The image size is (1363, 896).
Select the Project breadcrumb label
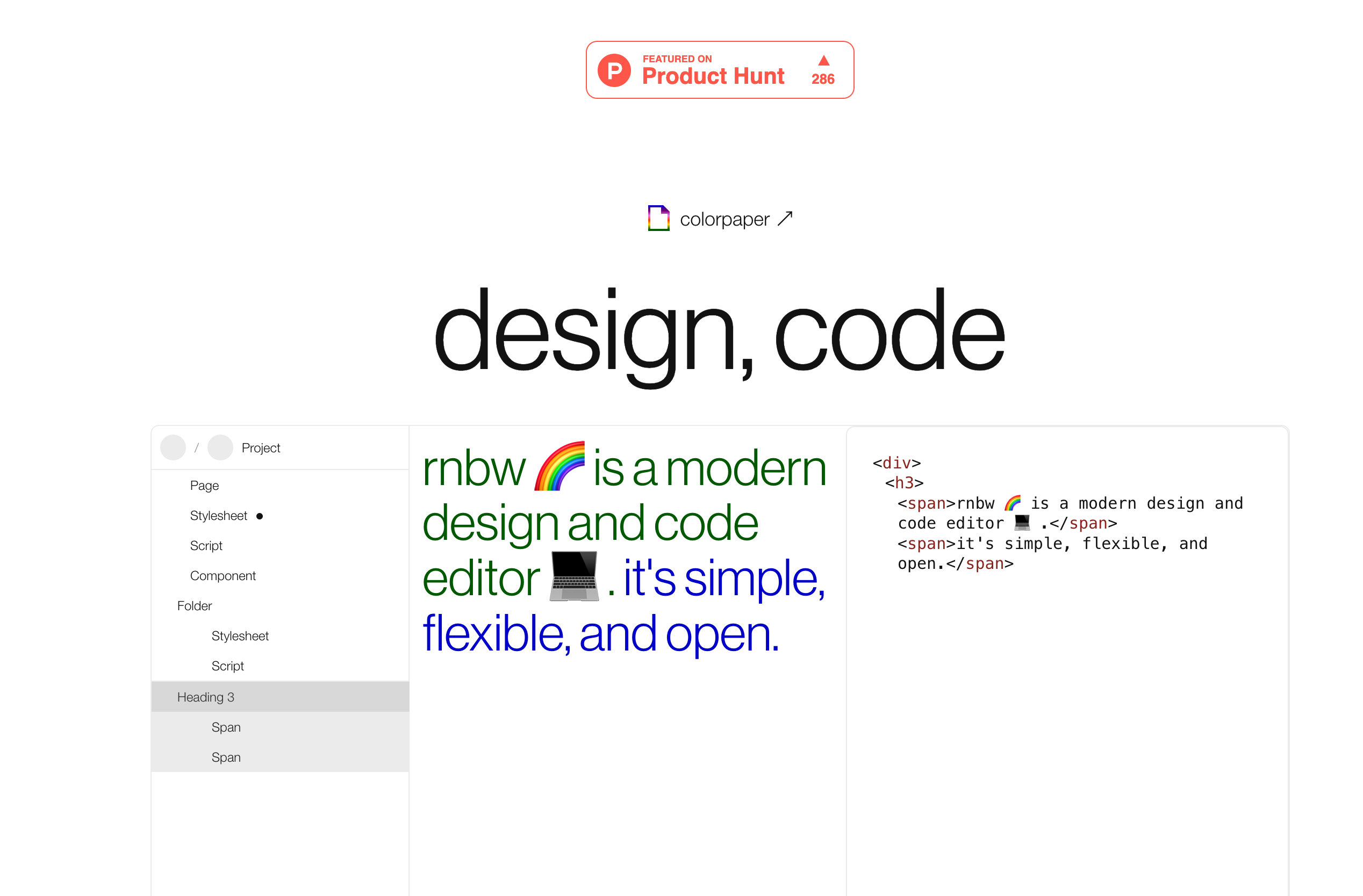tap(261, 449)
